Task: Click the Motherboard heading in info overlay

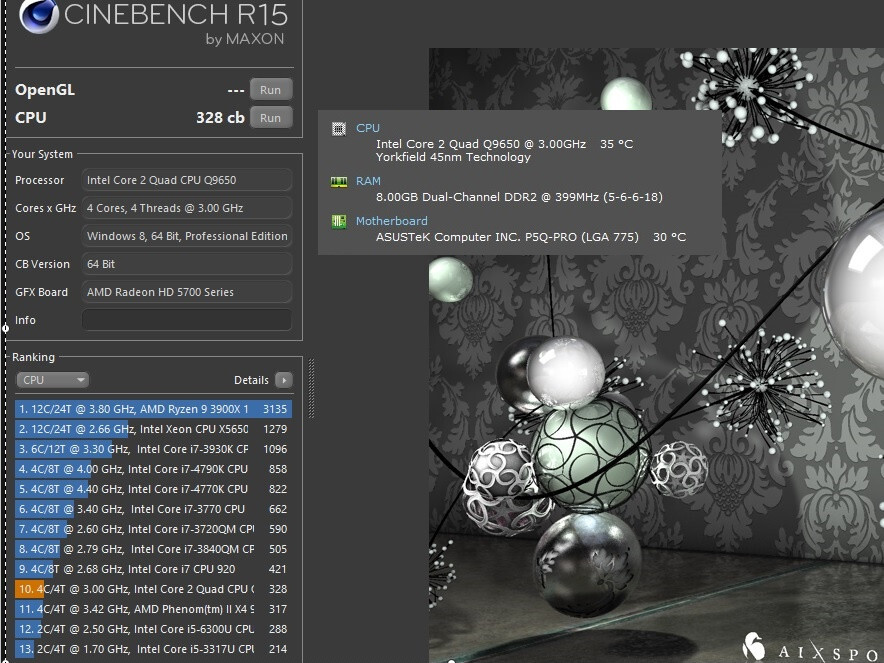Action: pos(391,221)
